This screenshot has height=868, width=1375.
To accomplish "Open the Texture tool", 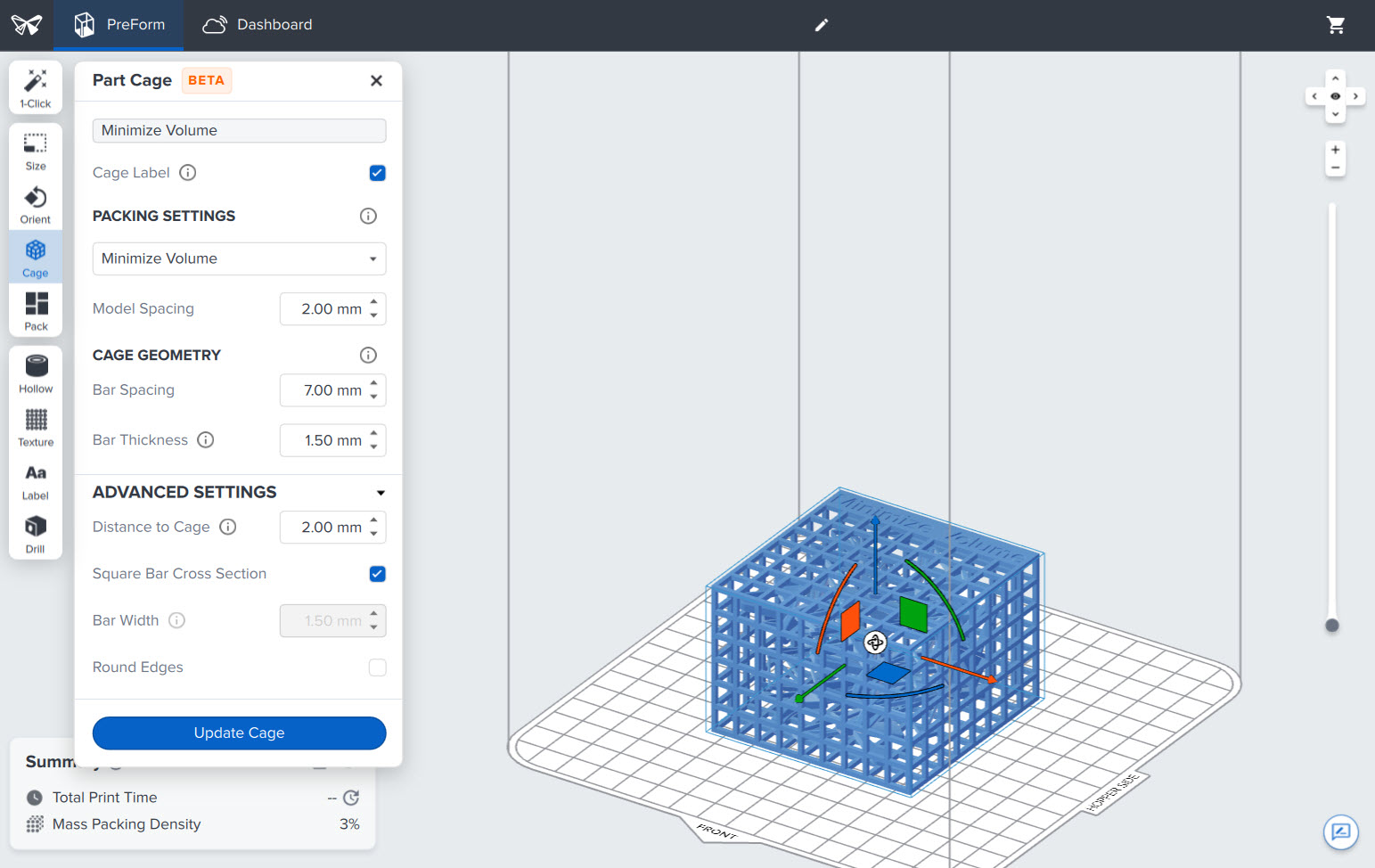I will 35,426.
